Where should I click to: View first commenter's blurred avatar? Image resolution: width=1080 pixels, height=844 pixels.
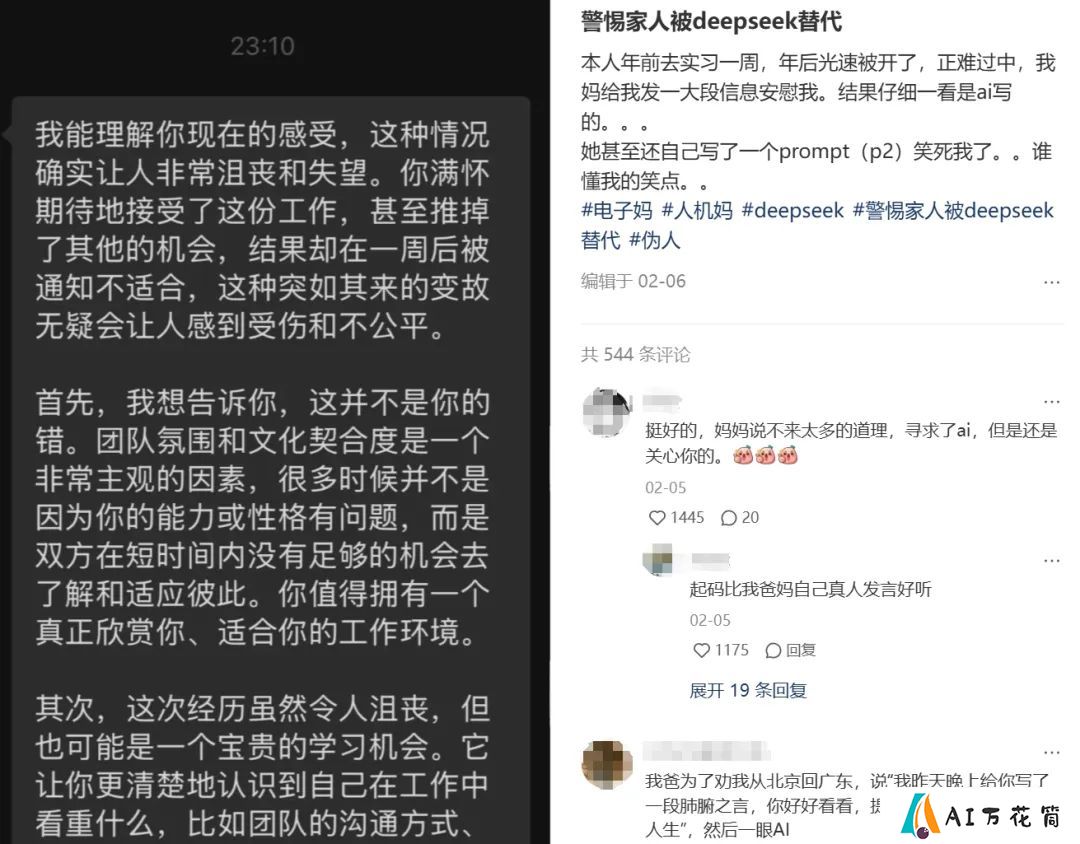tap(607, 412)
